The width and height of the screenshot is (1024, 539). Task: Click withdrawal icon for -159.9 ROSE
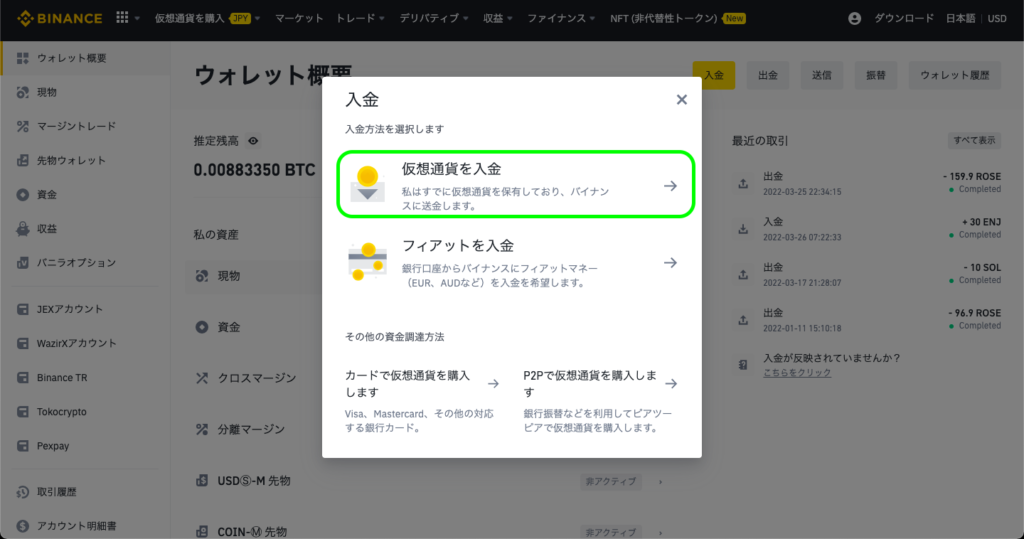743,184
